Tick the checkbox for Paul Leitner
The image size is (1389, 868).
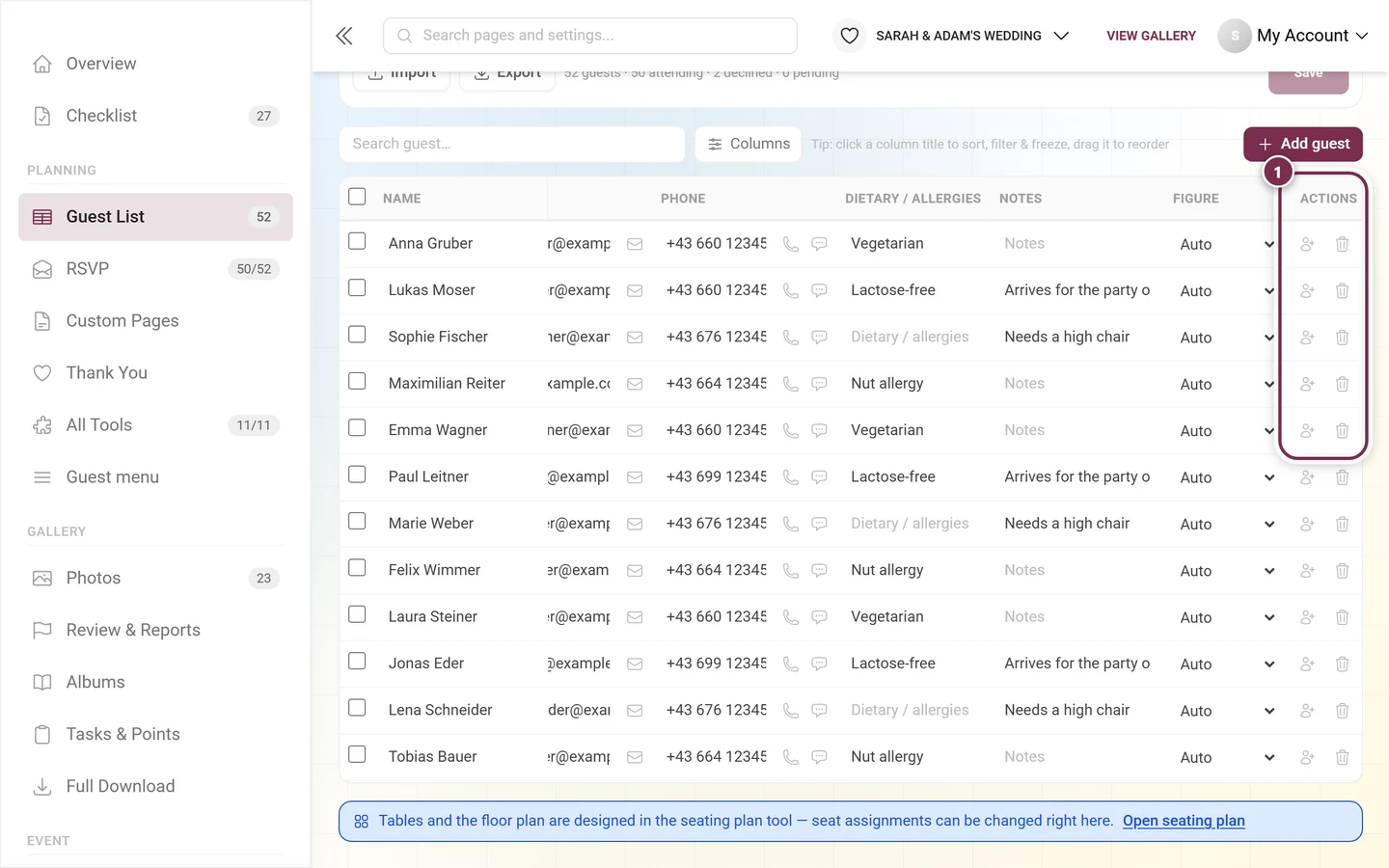pos(357,475)
